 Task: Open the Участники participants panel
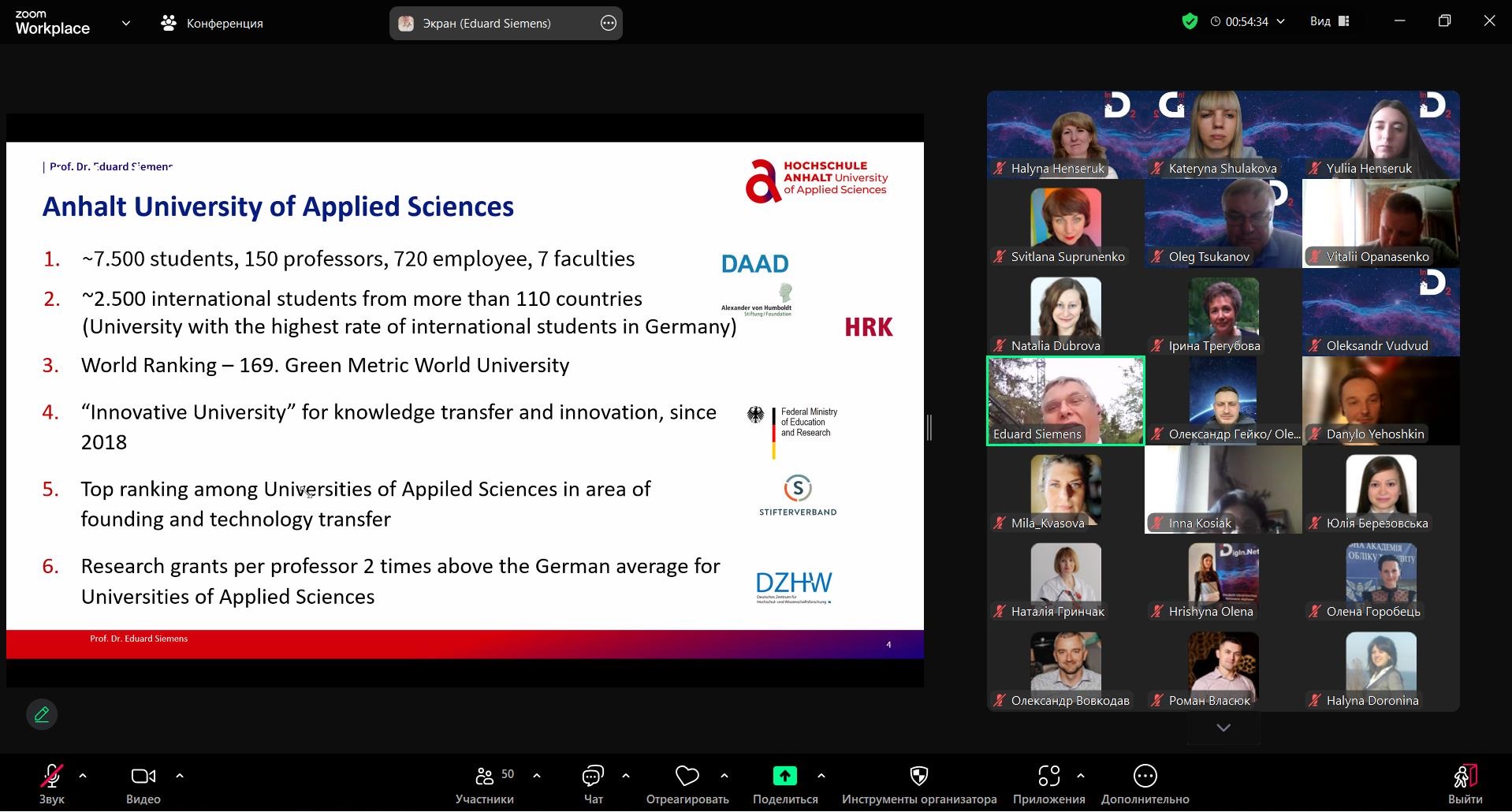485,777
